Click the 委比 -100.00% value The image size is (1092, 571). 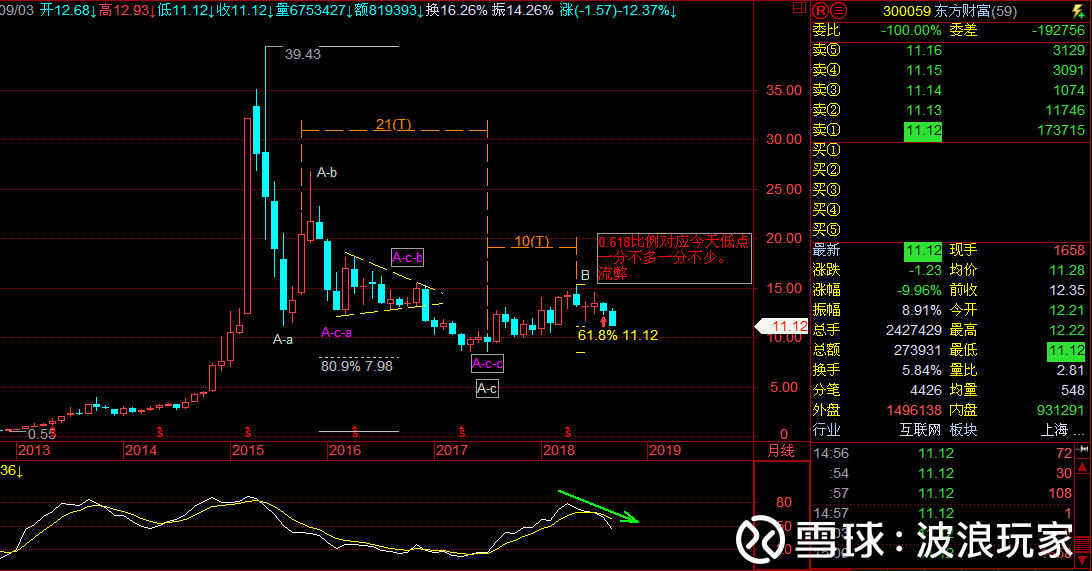(x=911, y=31)
